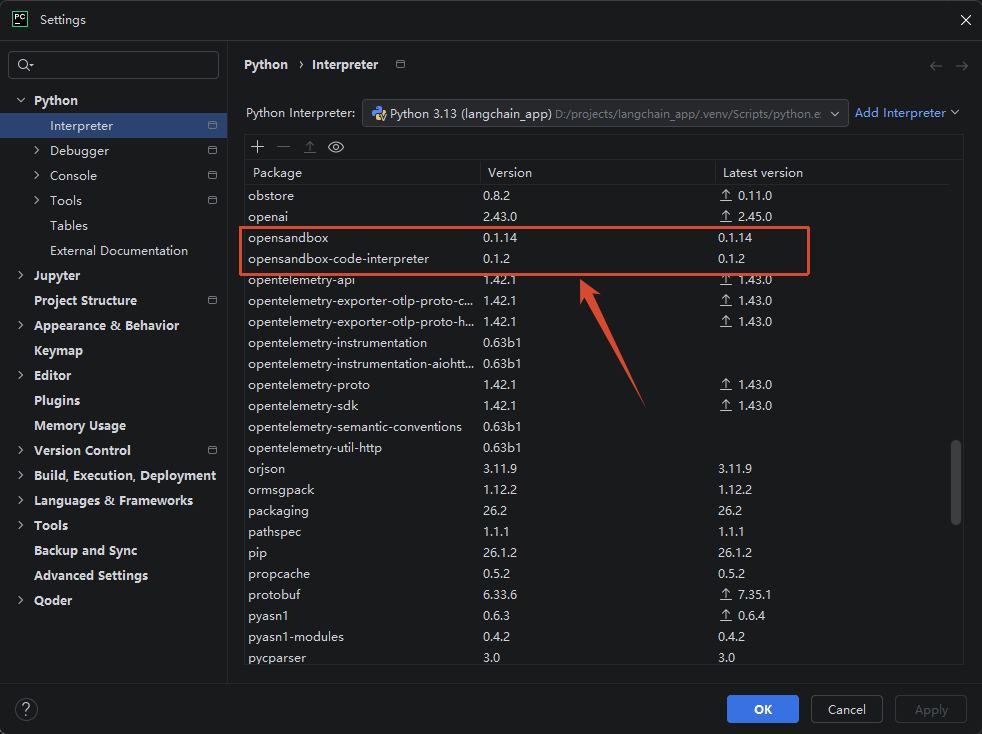Expand the Jupyter settings section

point(21,276)
